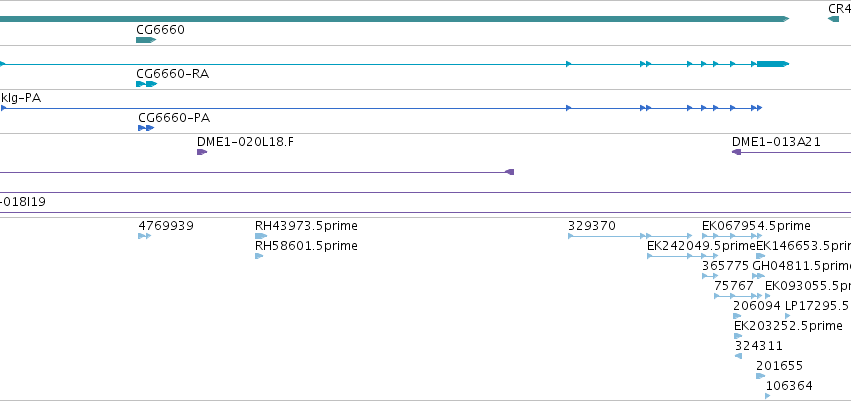Click the 324311 reverse-strand arrow
Image resolution: width=851 pixels, height=401 pixels.
738,356
